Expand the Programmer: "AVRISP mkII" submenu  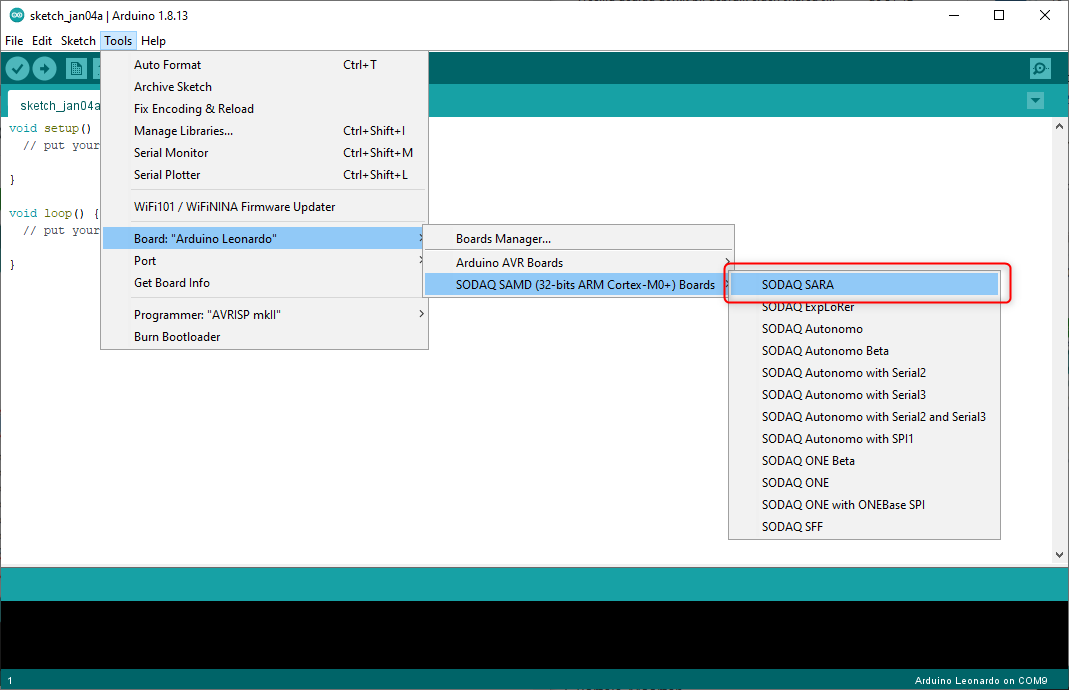[x=265, y=314]
